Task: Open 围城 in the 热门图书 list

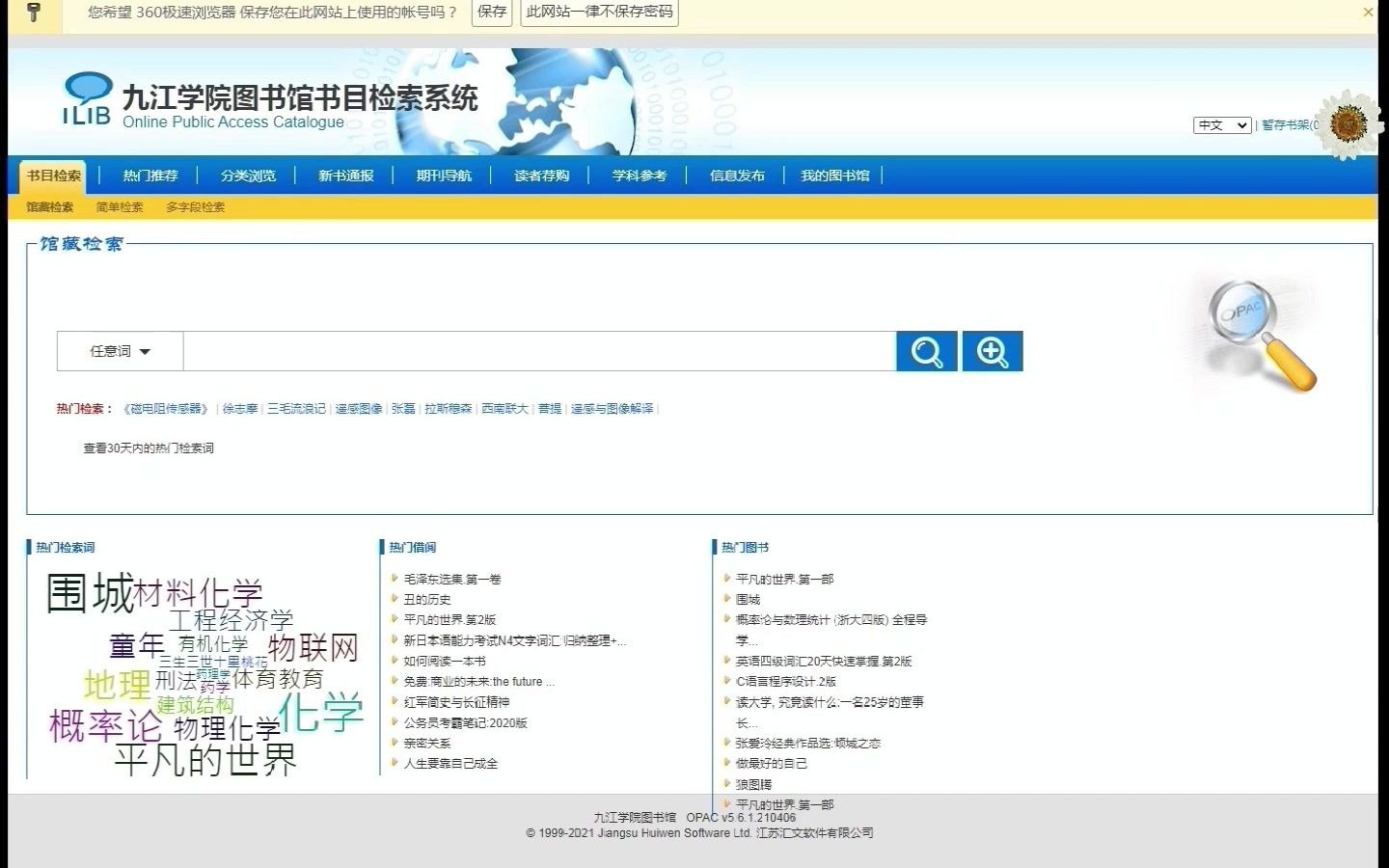Action: click(x=748, y=600)
